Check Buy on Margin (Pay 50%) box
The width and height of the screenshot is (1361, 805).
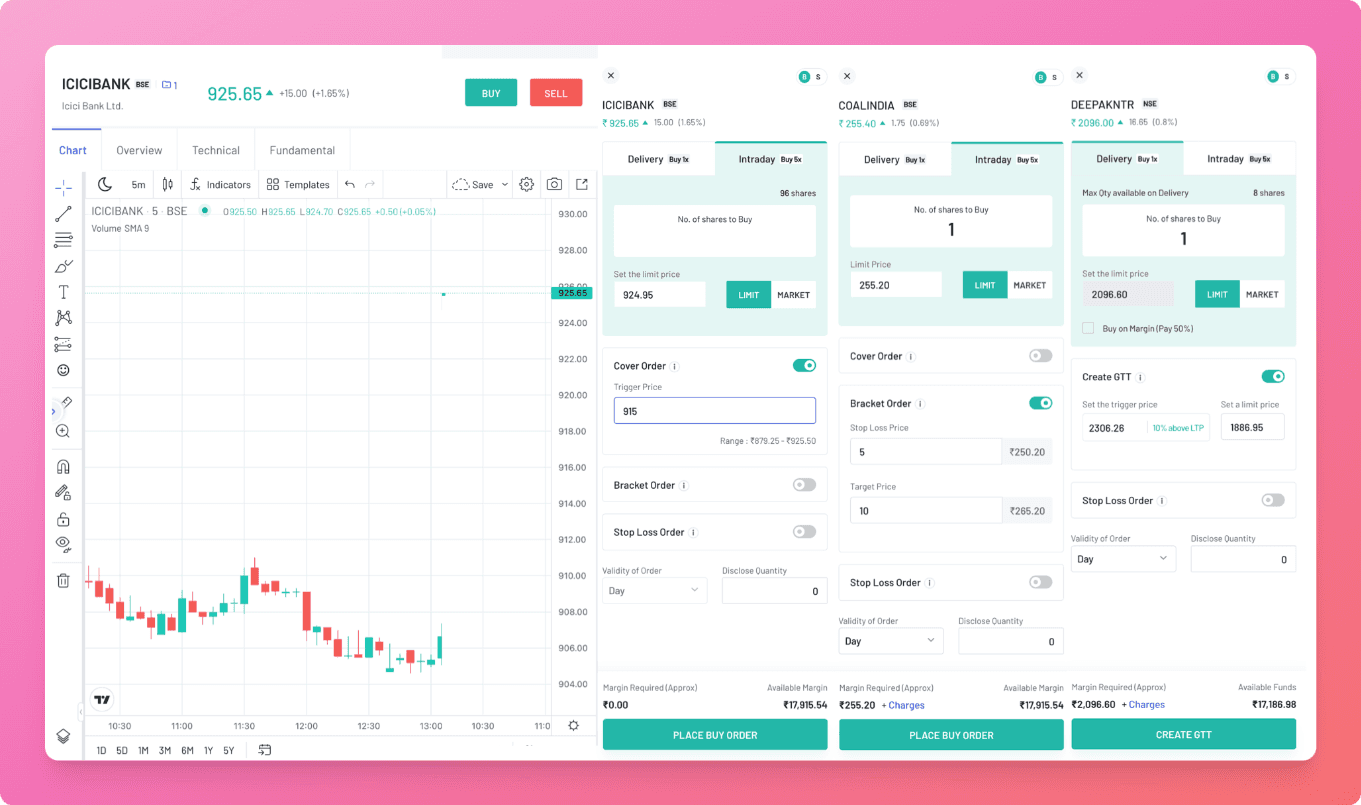pos(1088,328)
